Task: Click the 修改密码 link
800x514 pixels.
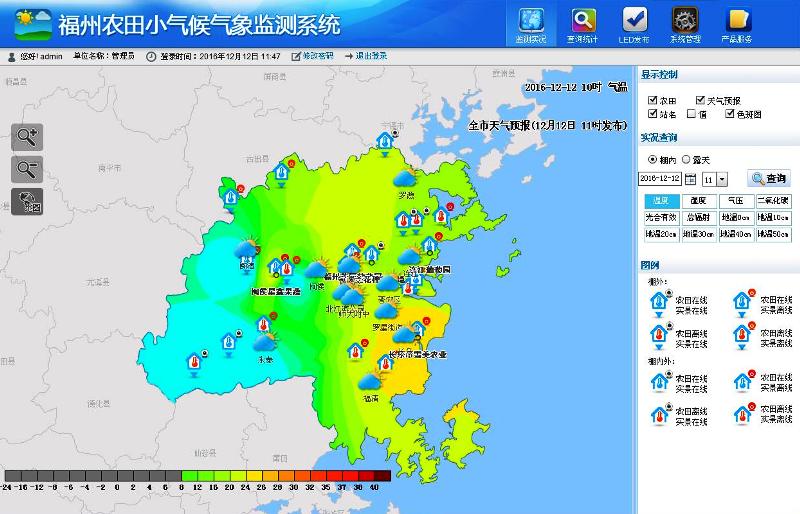Action: [314, 56]
